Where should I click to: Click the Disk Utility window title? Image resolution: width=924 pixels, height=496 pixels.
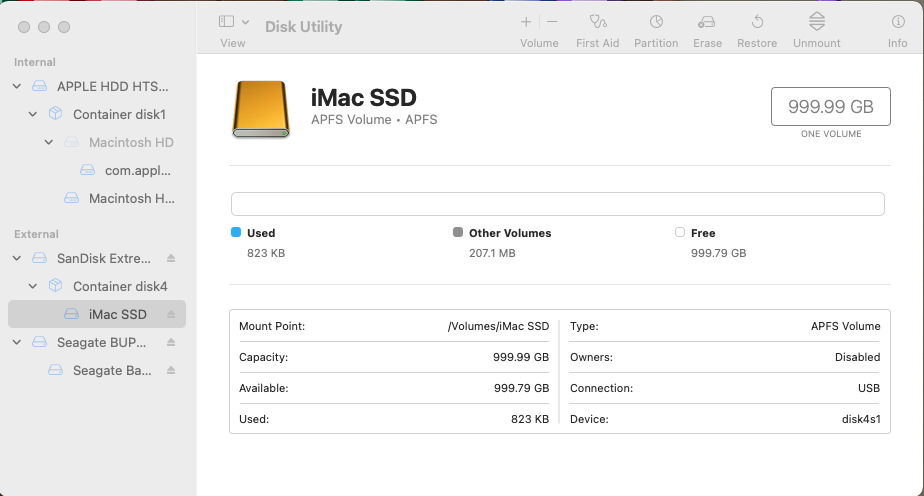tap(303, 27)
